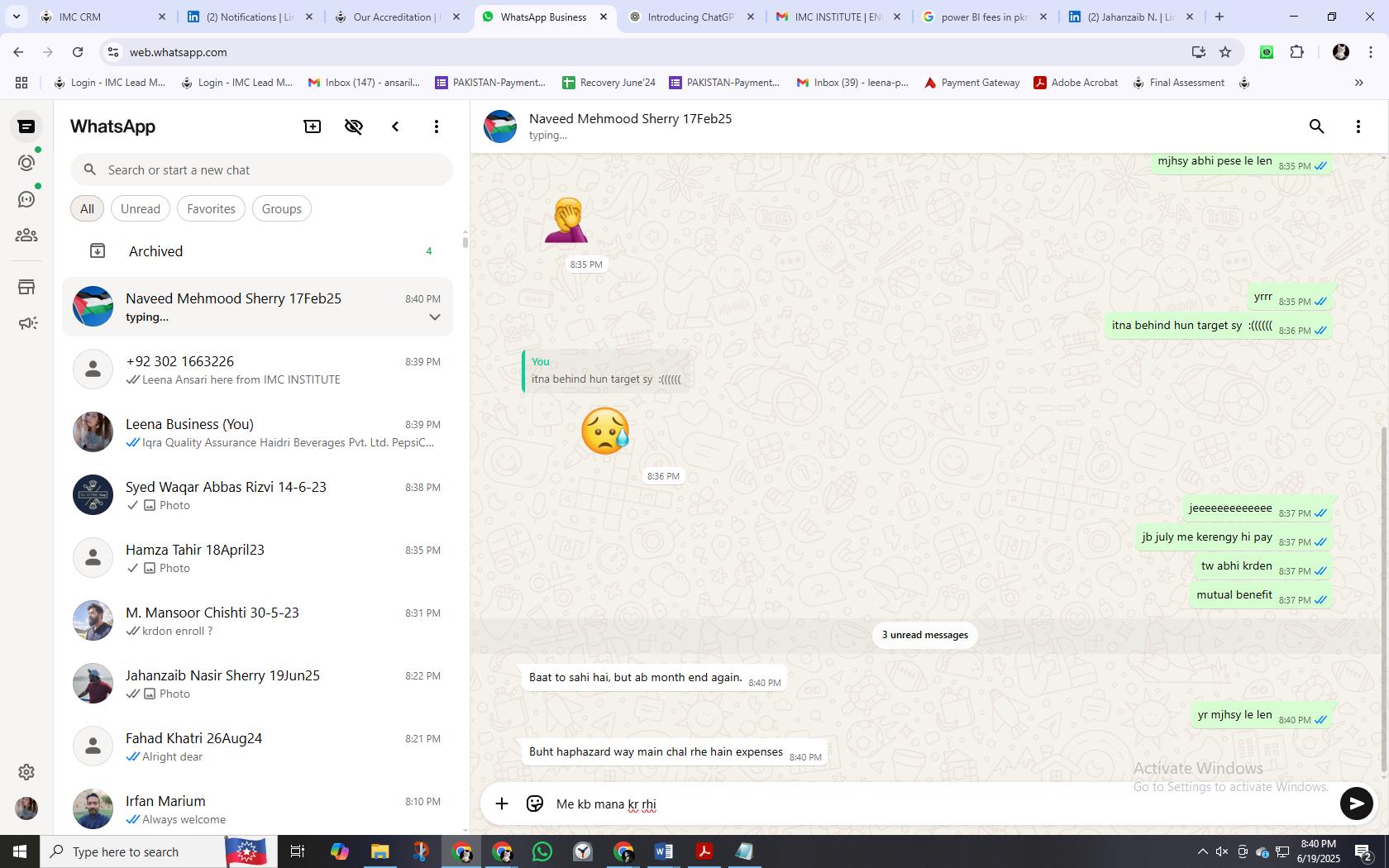The width and height of the screenshot is (1389, 868).
Task: Open the Advertise megaphone icon
Action: click(26, 323)
